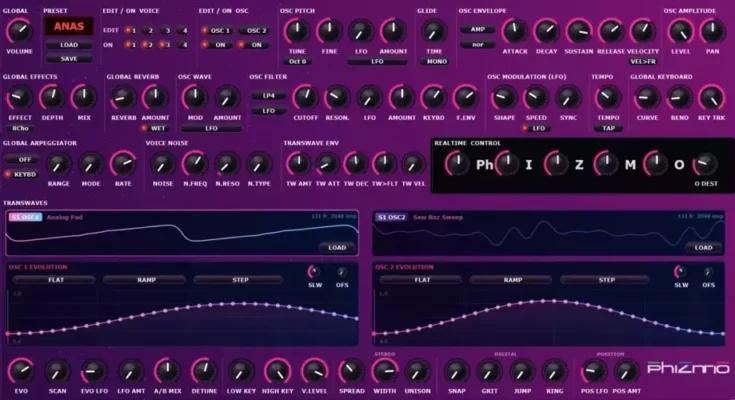Screen dimensions: 735x400
Task: Click the filter RESON. knob
Action: (x=337, y=98)
